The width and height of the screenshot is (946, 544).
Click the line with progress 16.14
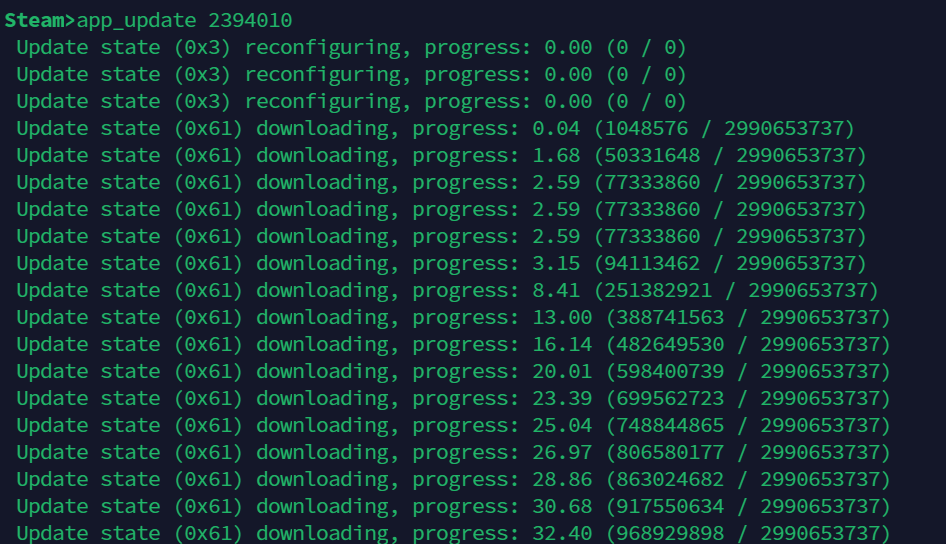454,344
